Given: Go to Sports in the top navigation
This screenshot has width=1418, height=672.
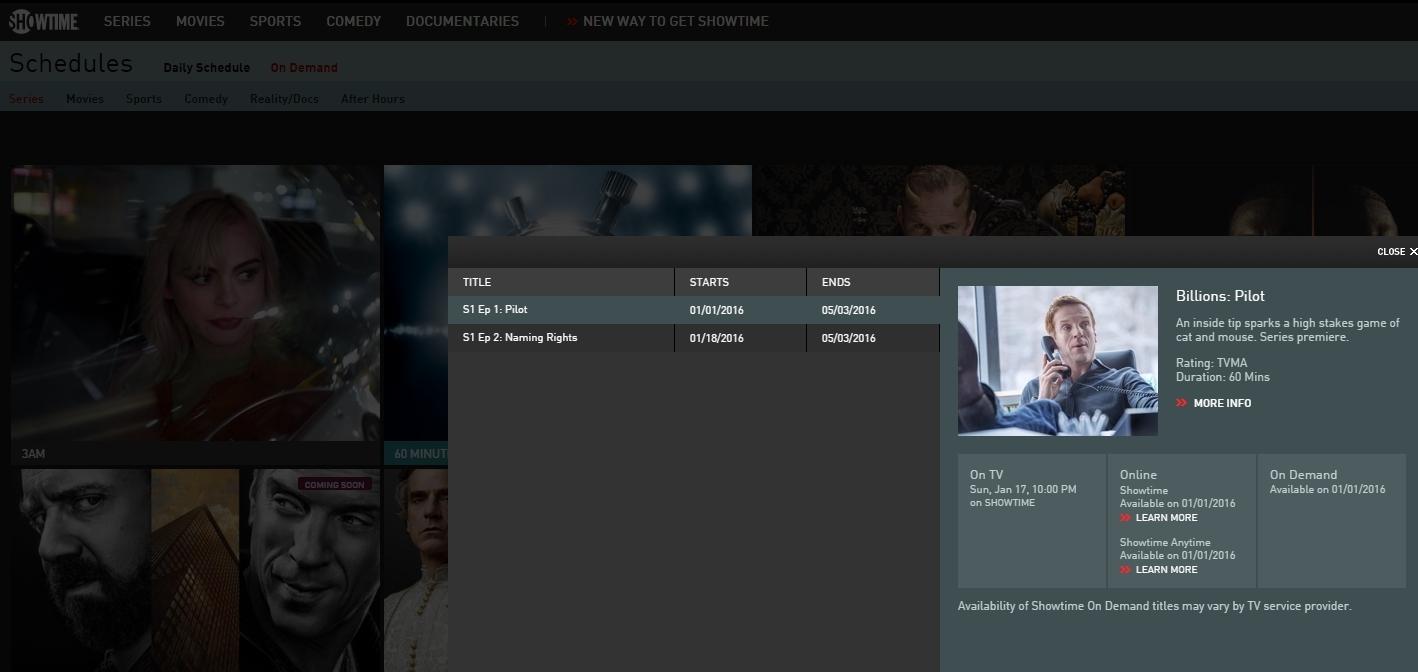Looking at the screenshot, I should click(275, 21).
